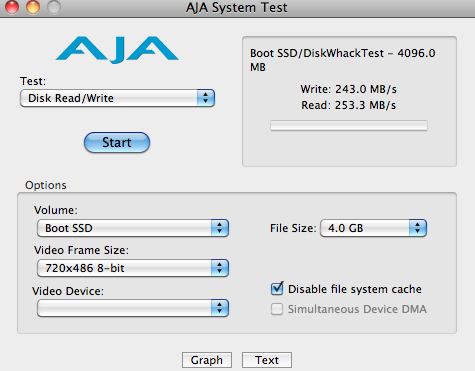Image resolution: width=475 pixels, height=371 pixels.
Task: Uncheck Disable file system cache
Action: (x=277, y=289)
